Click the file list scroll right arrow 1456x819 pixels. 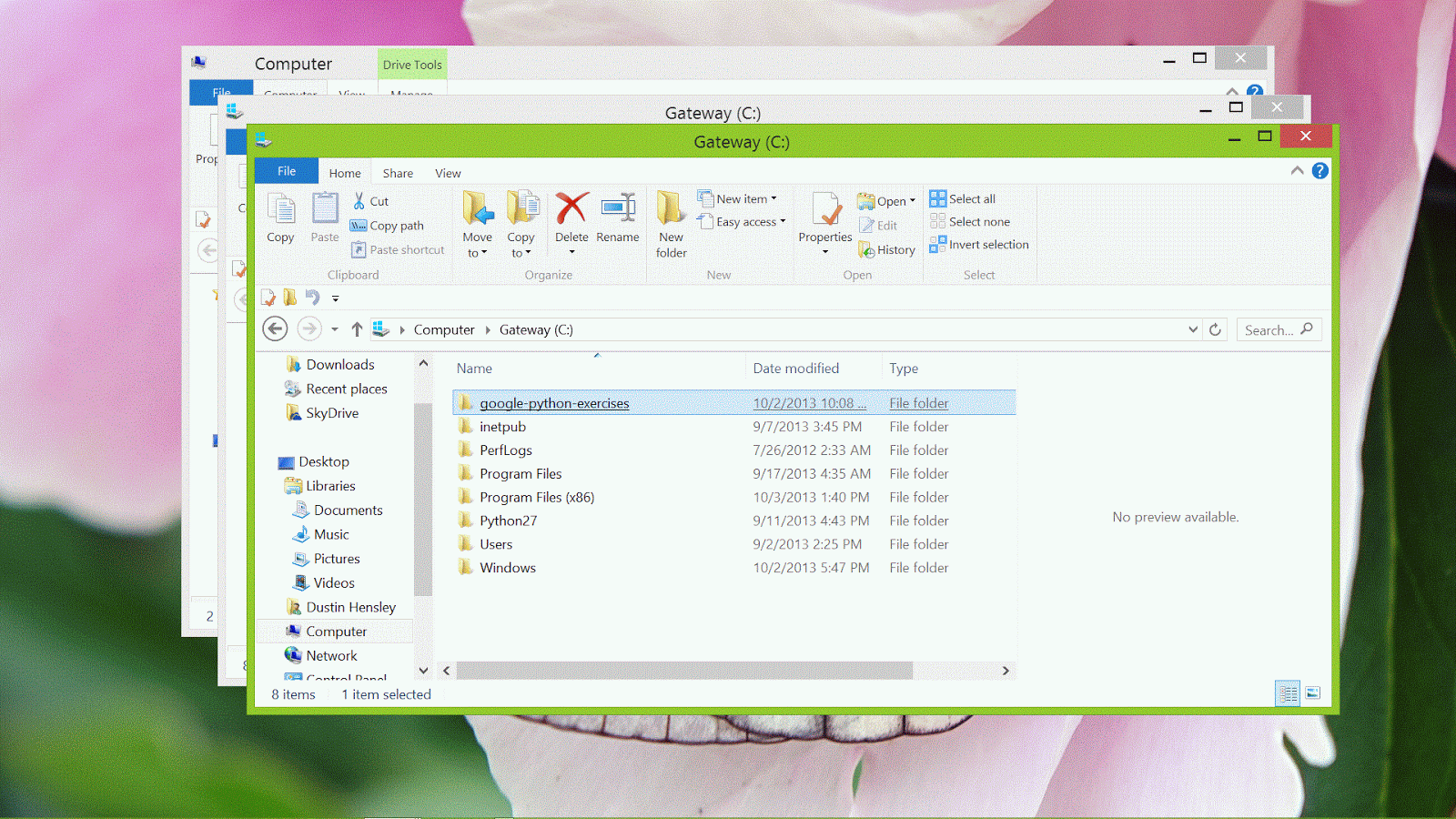click(1006, 671)
